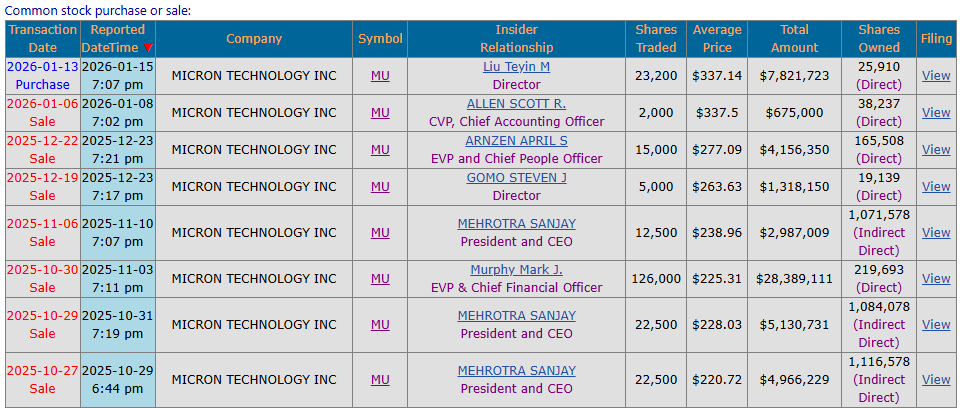Sort by Average Price column header

click(717, 39)
